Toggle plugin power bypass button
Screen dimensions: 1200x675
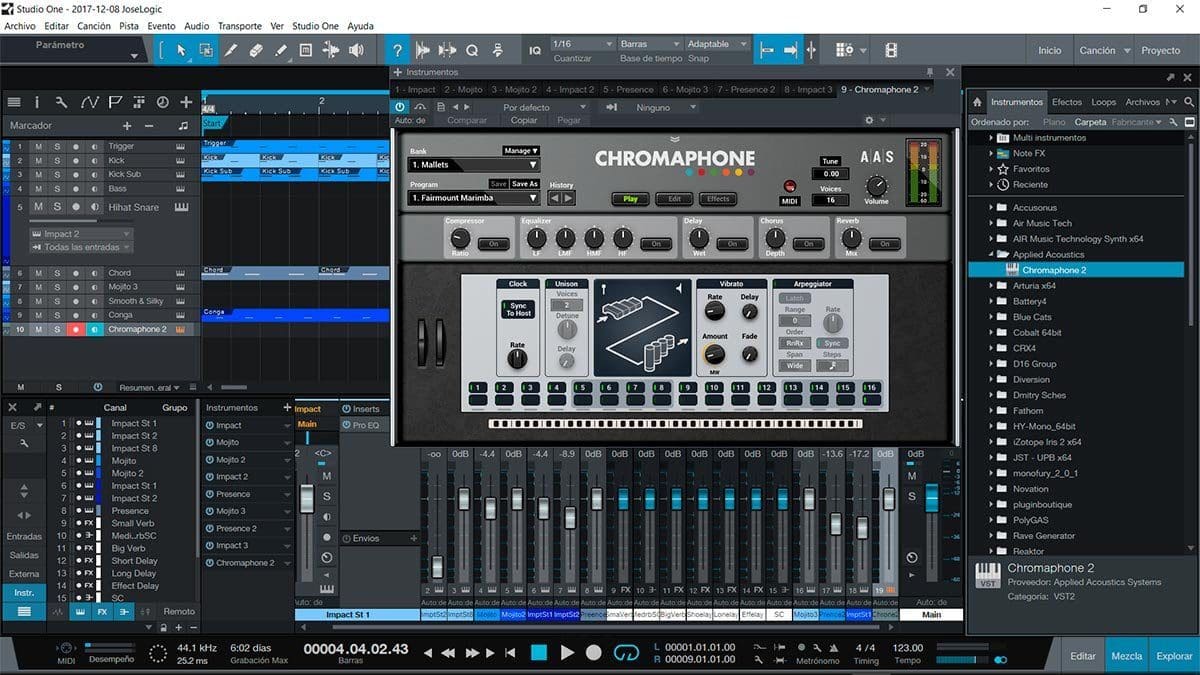[400, 106]
